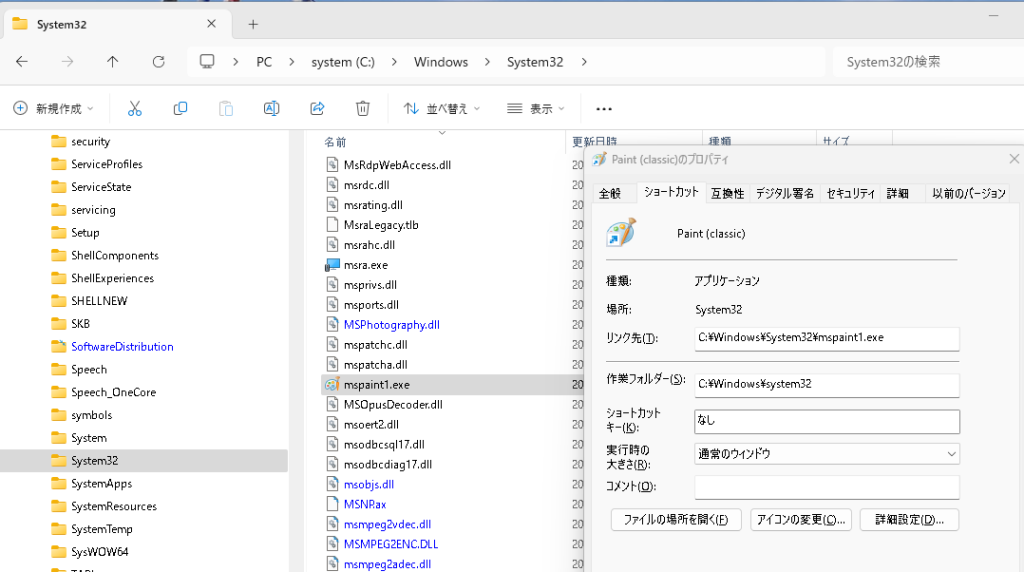
Task: Refresh the System32 folder view
Action: [158, 61]
